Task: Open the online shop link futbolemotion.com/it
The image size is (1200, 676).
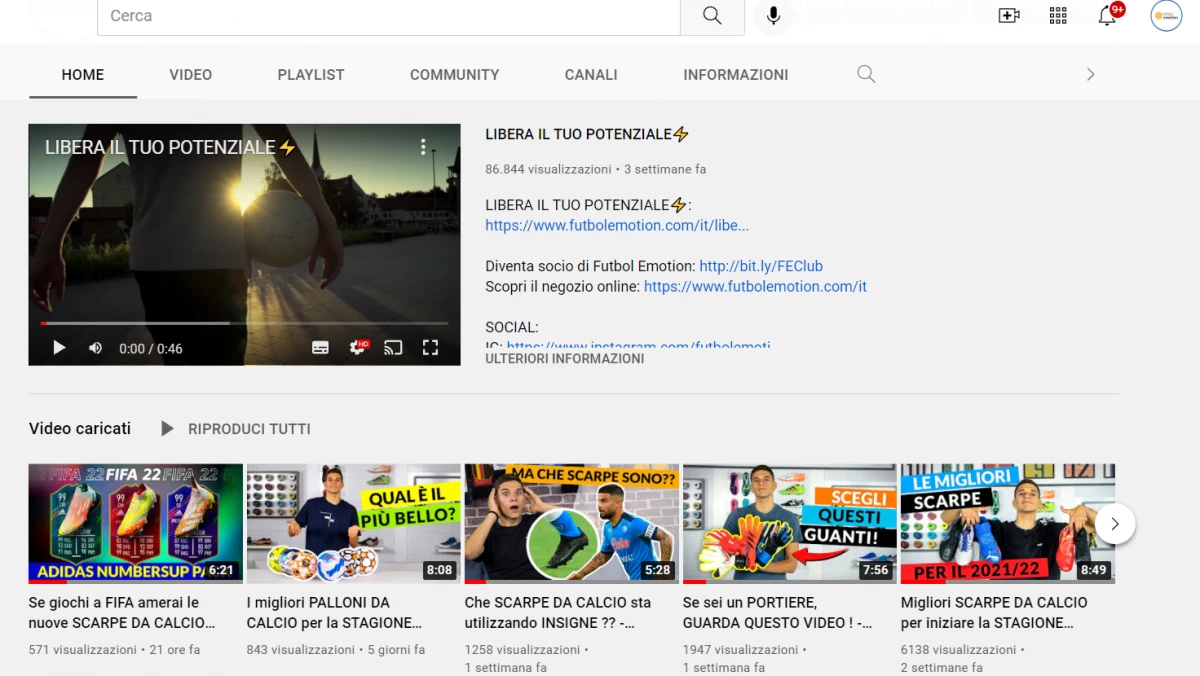Action: point(755,286)
